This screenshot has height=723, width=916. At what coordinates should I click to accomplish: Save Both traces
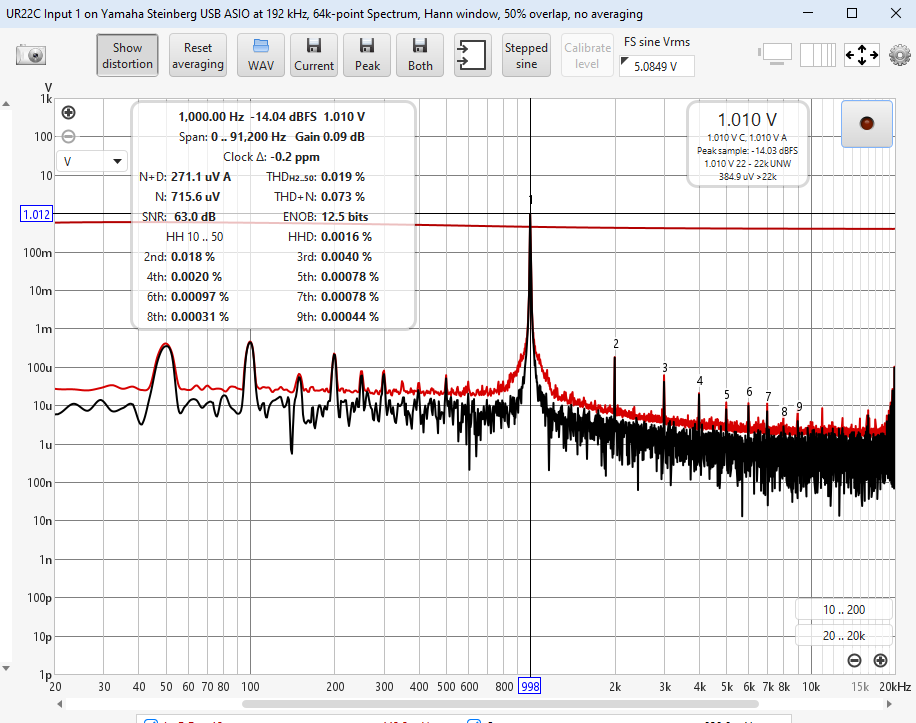pyautogui.click(x=420, y=55)
